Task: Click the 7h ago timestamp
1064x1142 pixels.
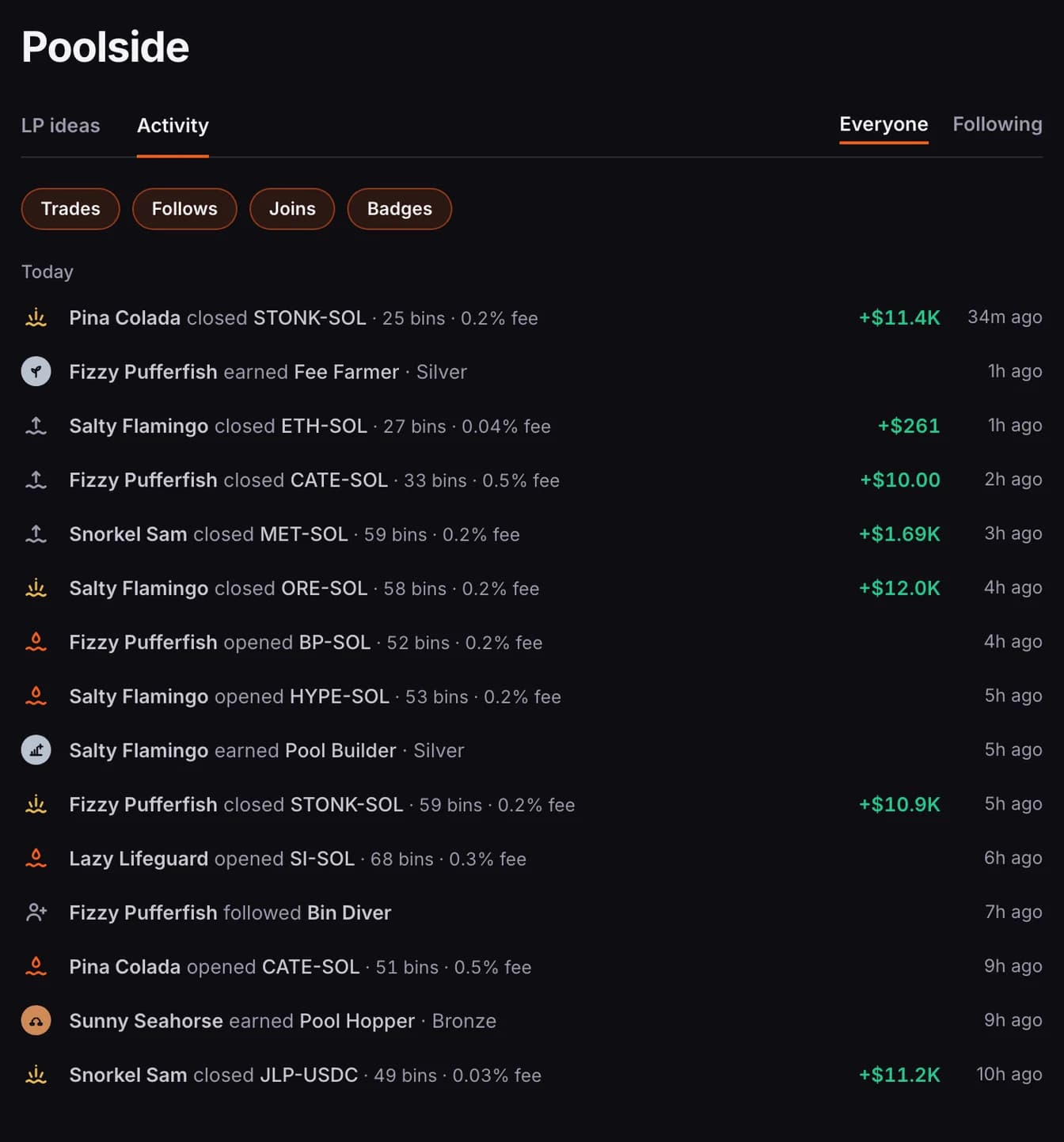Action: click(x=1013, y=912)
